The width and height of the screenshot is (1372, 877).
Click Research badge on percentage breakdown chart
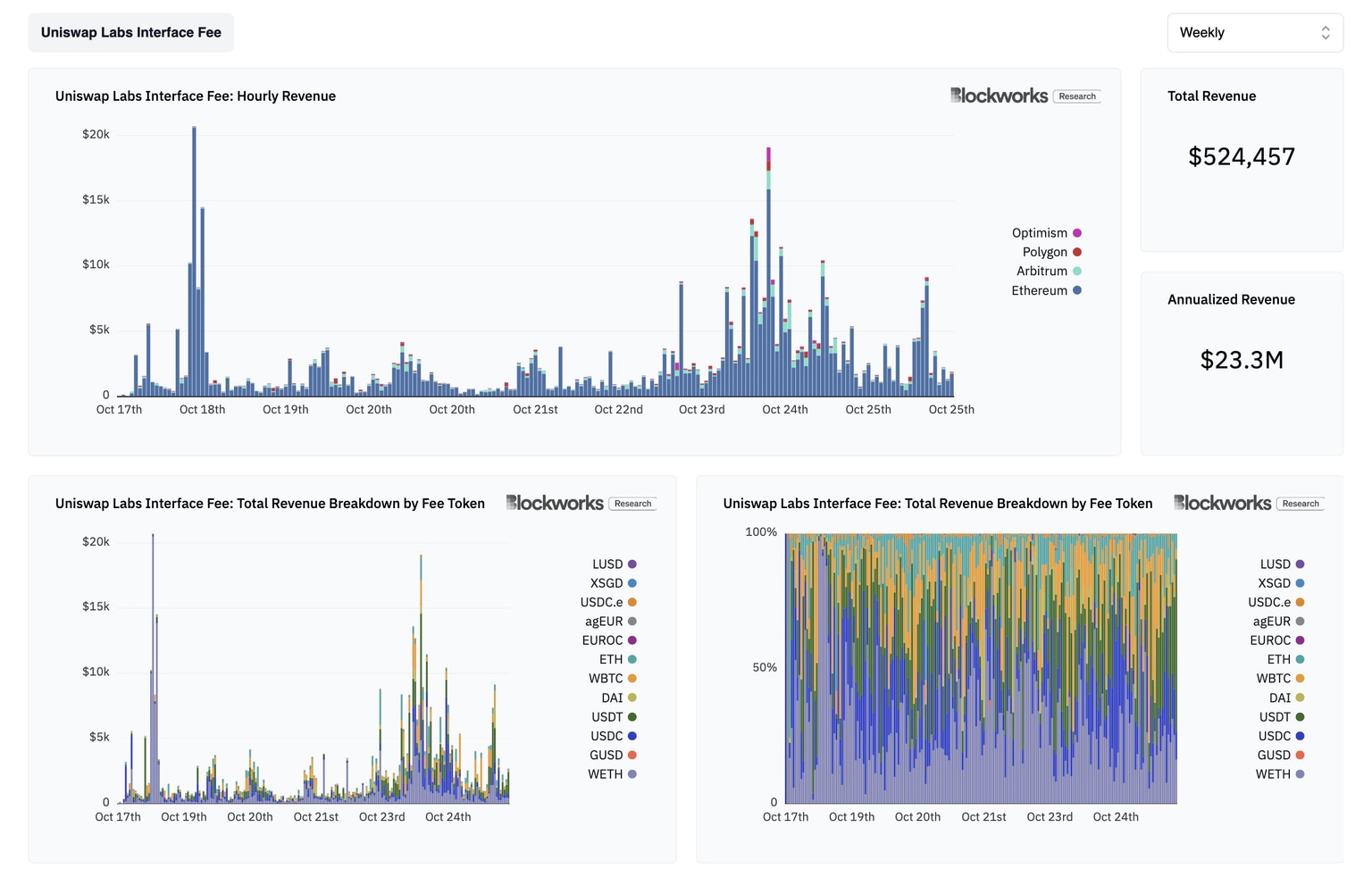[x=1301, y=504]
